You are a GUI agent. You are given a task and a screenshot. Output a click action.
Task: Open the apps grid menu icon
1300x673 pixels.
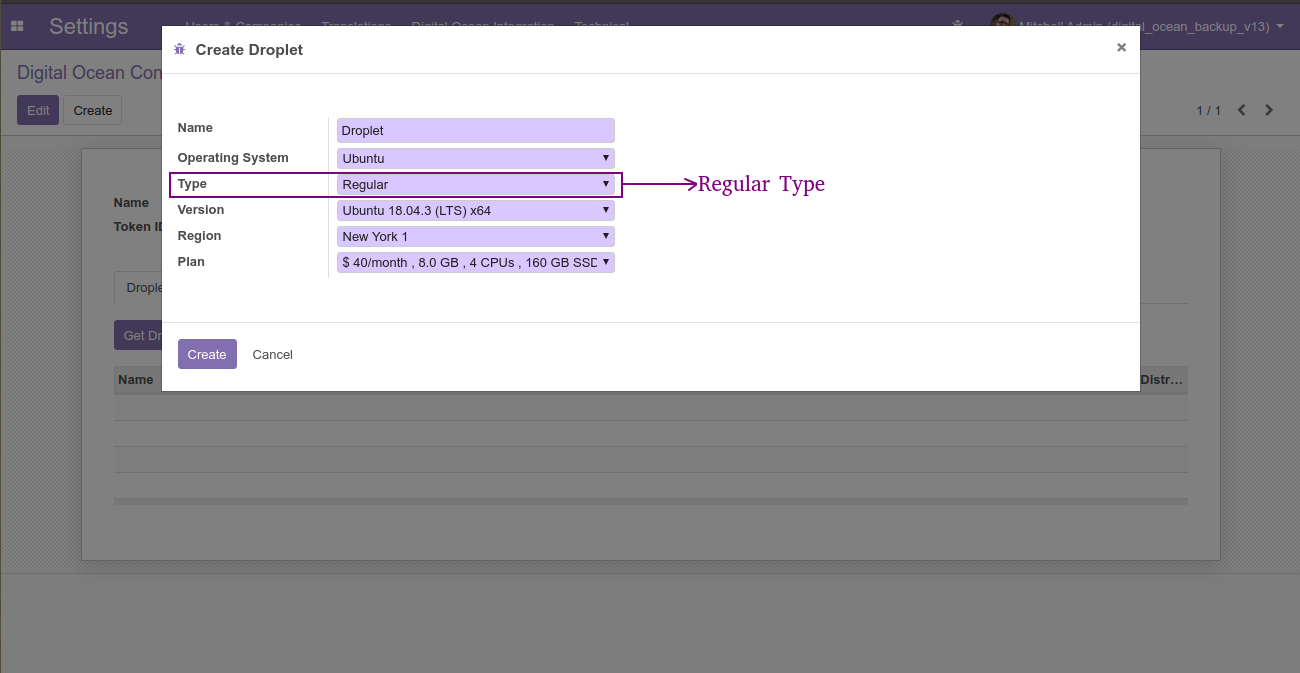point(17,26)
